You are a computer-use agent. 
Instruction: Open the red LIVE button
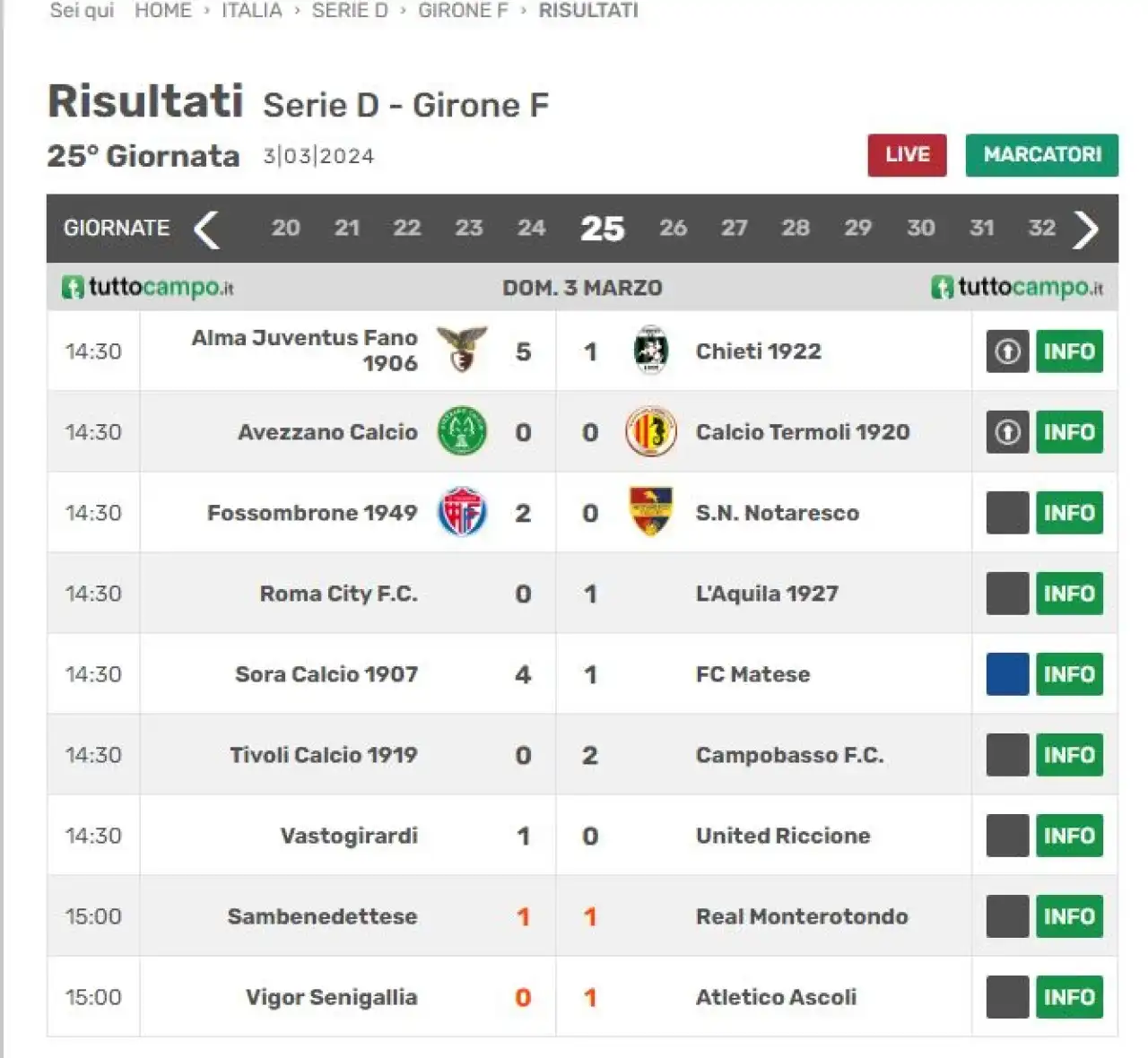tap(907, 155)
